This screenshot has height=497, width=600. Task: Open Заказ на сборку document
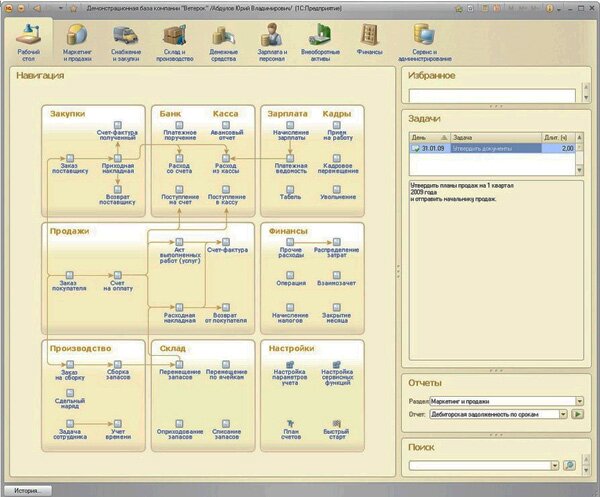[x=70, y=370]
